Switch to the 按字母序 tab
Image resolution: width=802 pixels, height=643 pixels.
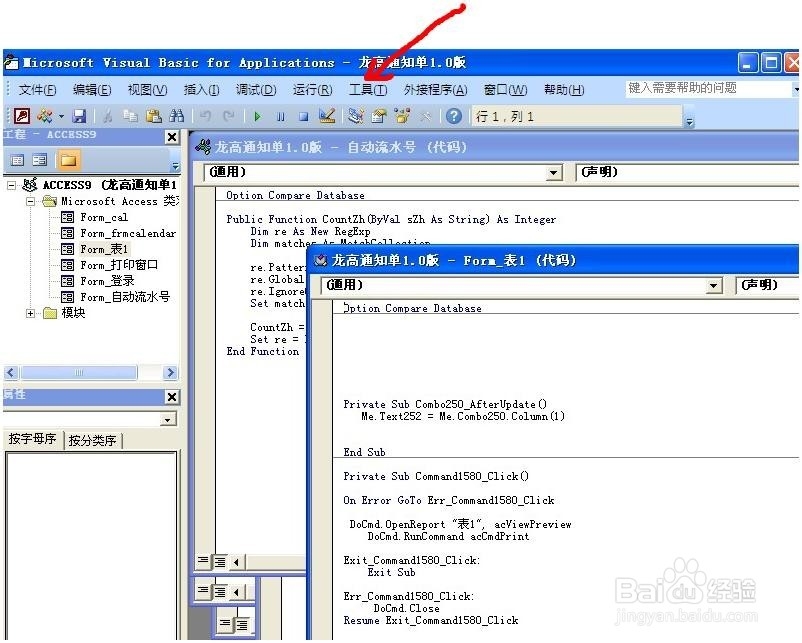[32, 439]
